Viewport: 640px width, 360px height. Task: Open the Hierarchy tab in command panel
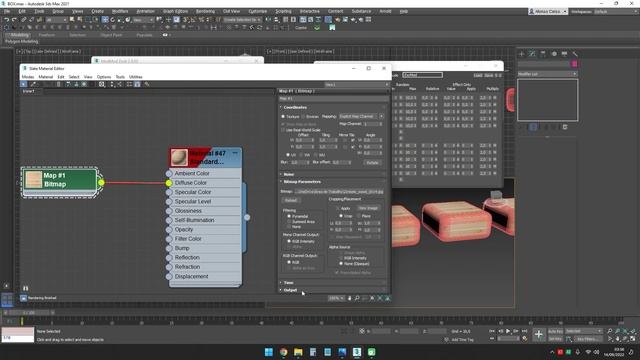point(543,54)
